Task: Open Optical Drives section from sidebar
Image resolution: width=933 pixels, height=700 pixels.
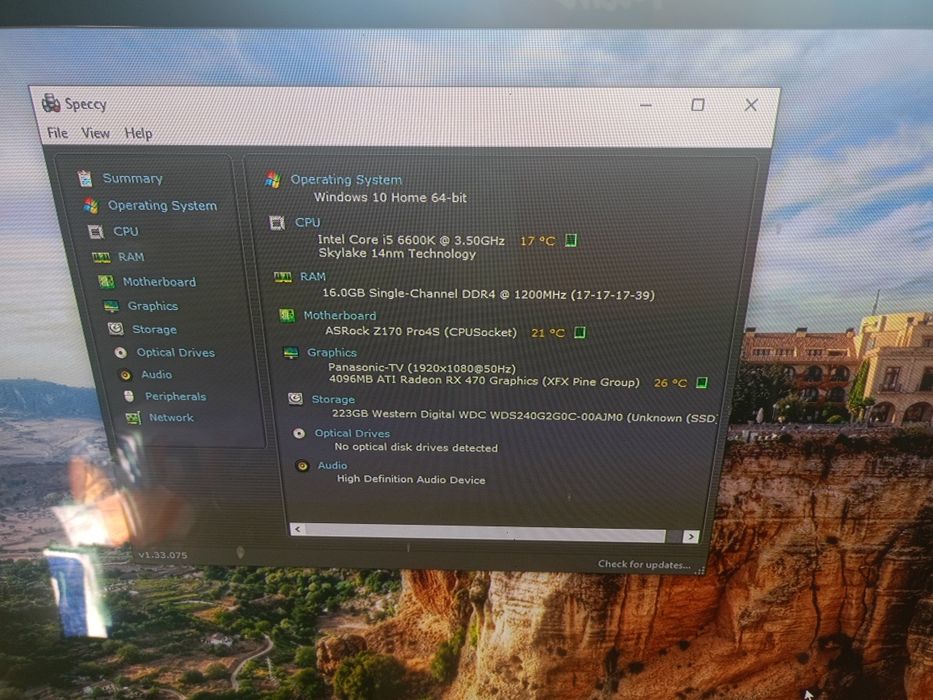Action: point(176,352)
